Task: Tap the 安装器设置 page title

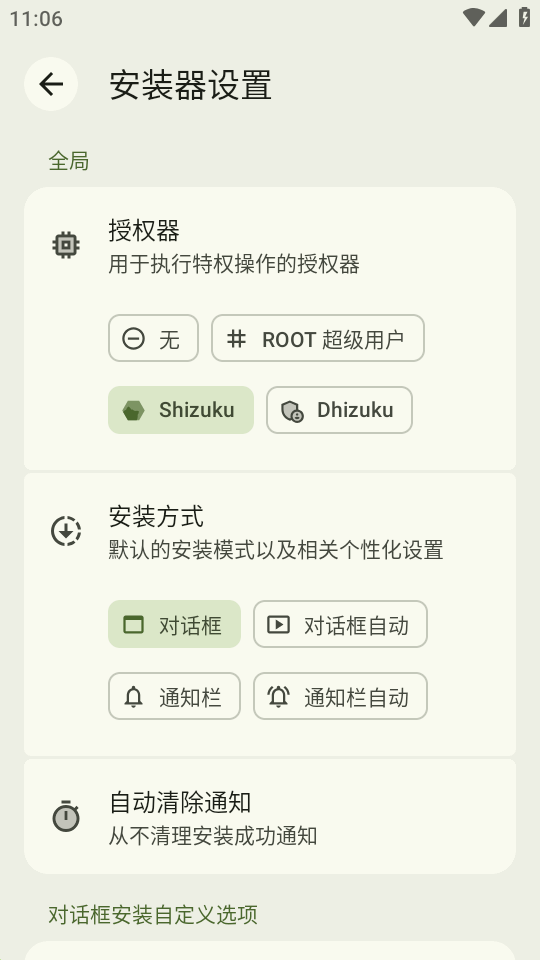Action: pos(190,84)
